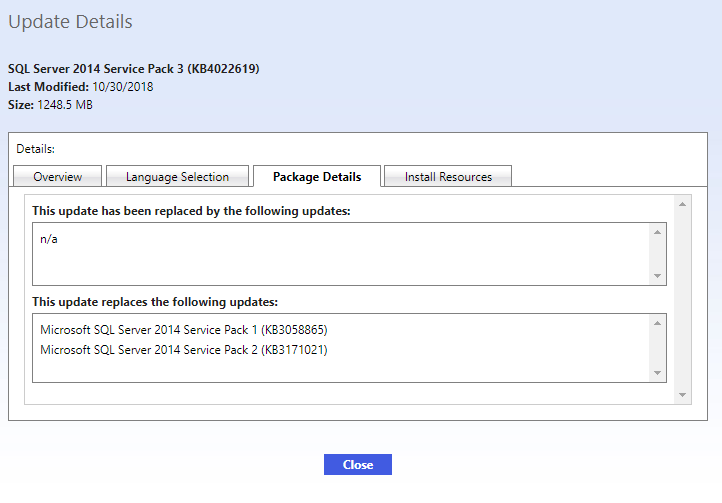Select the Package Details tab
The height and width of the screenshot is (503, 722).
pyautogui.click(x=317, y=176)
